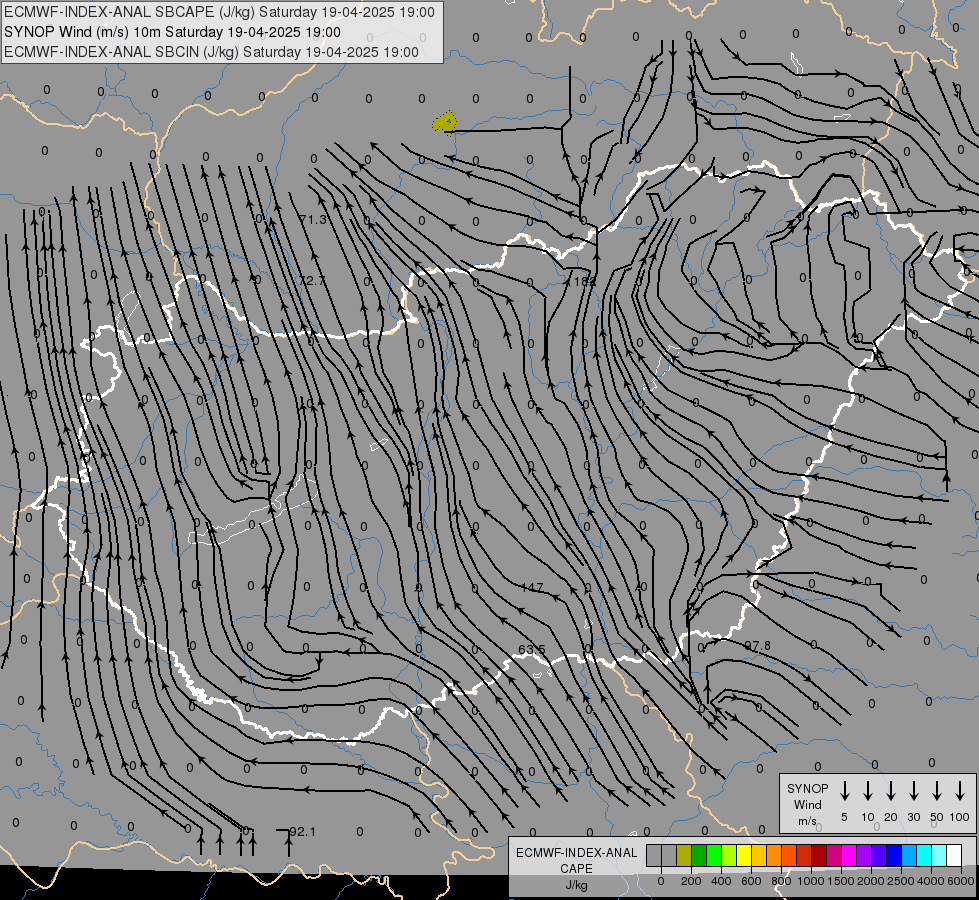Click the 2500 tick label in CAPE legend
This screenshot has height=900, width=979.
point(901,881)
